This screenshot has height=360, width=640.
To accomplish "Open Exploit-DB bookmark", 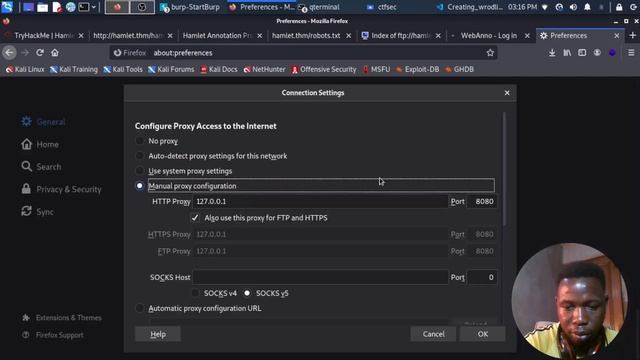I will [x=418, y=69].
